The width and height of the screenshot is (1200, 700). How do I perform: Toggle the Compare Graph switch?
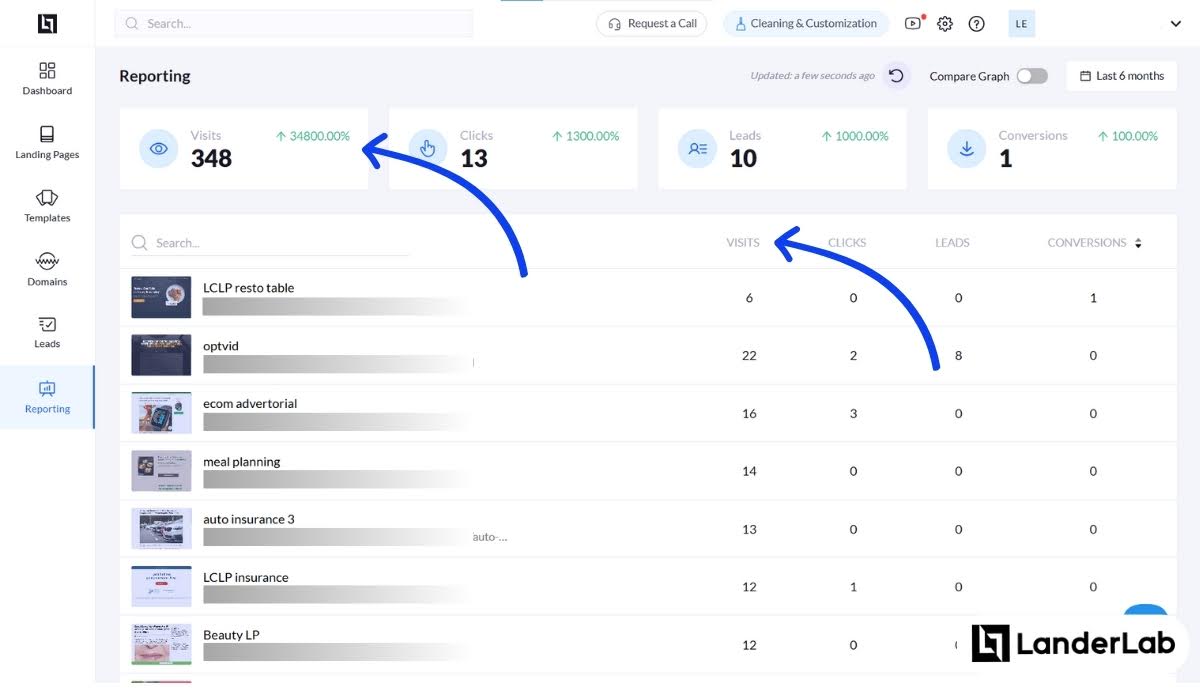tap(1032, 76)
